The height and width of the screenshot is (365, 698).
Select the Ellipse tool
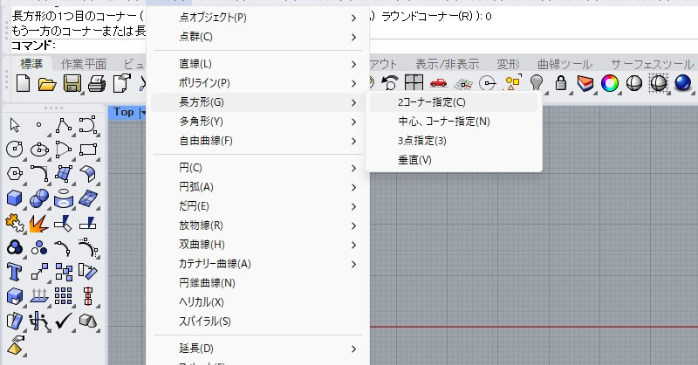tap(39, 150)
